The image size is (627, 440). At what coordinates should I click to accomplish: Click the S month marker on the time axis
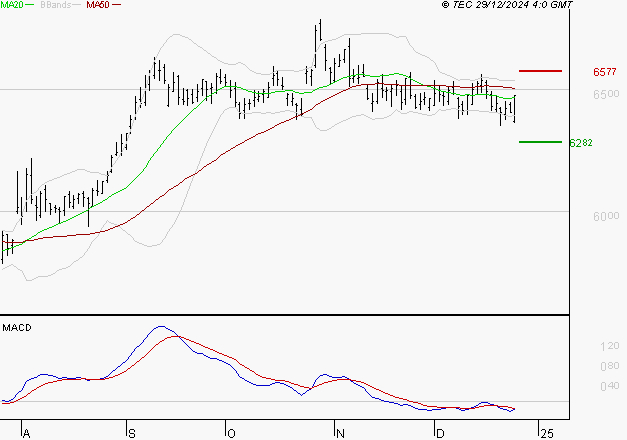coord(132,434)
